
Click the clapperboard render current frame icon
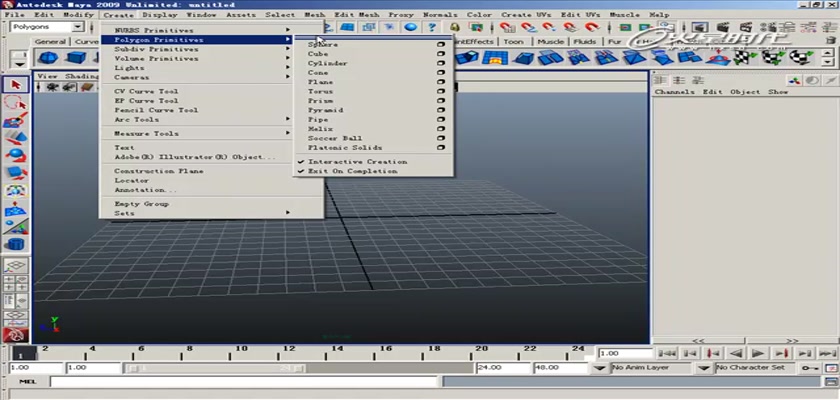[723, 27]
